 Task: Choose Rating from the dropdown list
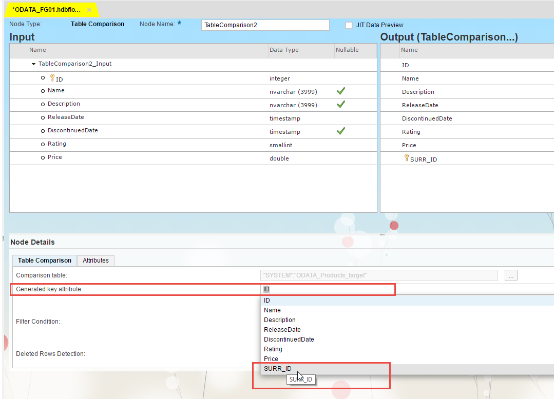(407, 349)
